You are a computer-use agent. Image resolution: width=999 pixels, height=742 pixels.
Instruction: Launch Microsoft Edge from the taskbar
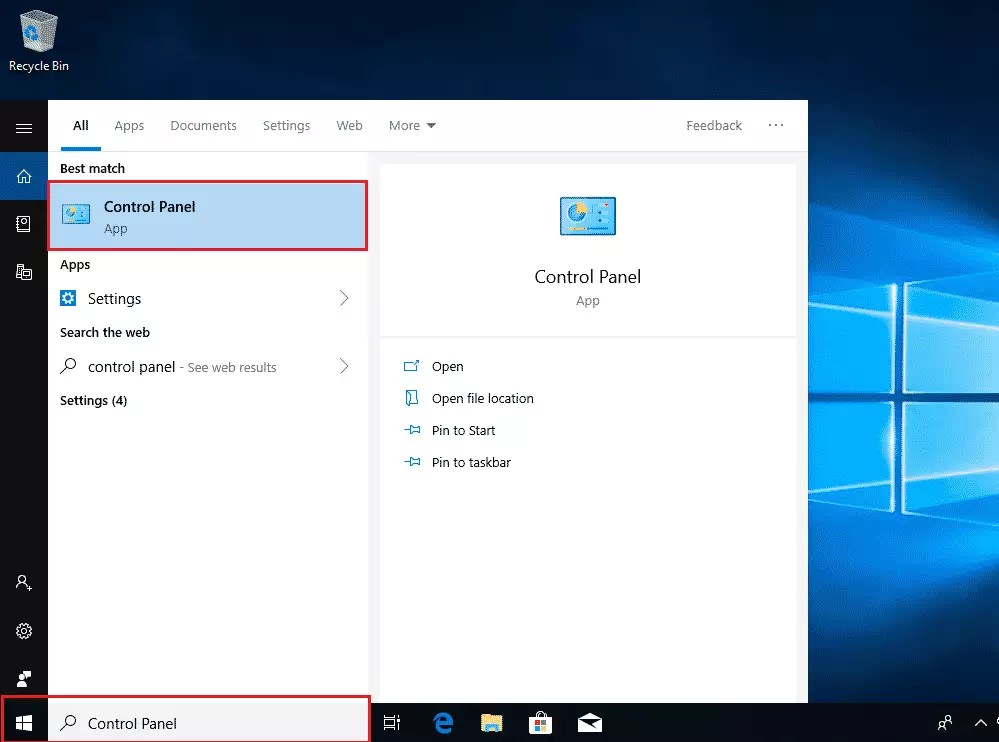pos(442,722)
